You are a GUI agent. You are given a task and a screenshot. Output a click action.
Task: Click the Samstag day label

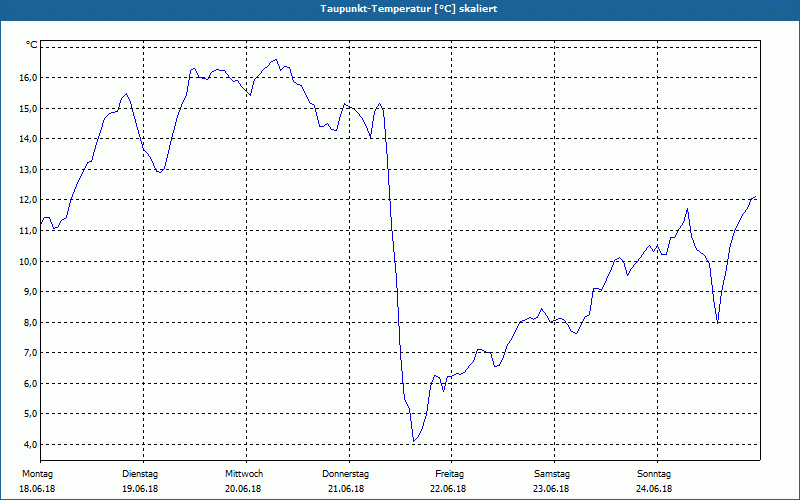[552, 474]
